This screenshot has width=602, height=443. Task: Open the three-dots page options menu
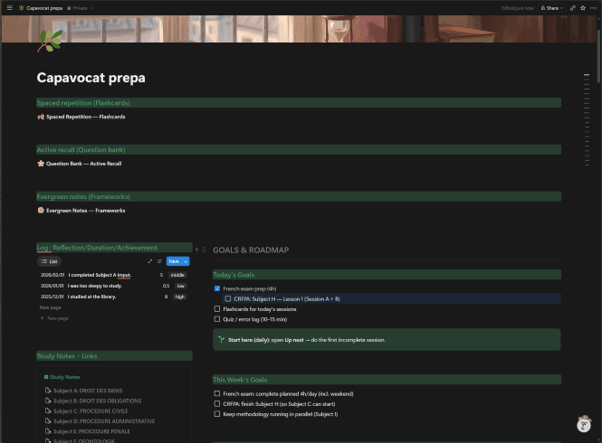[593, 8]
